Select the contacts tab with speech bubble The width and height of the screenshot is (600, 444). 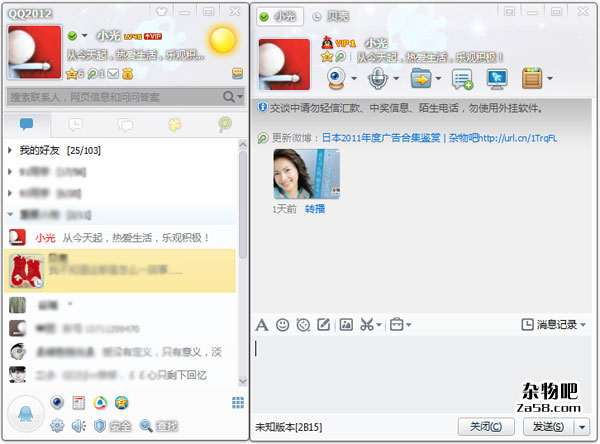(x=26, y=124)
